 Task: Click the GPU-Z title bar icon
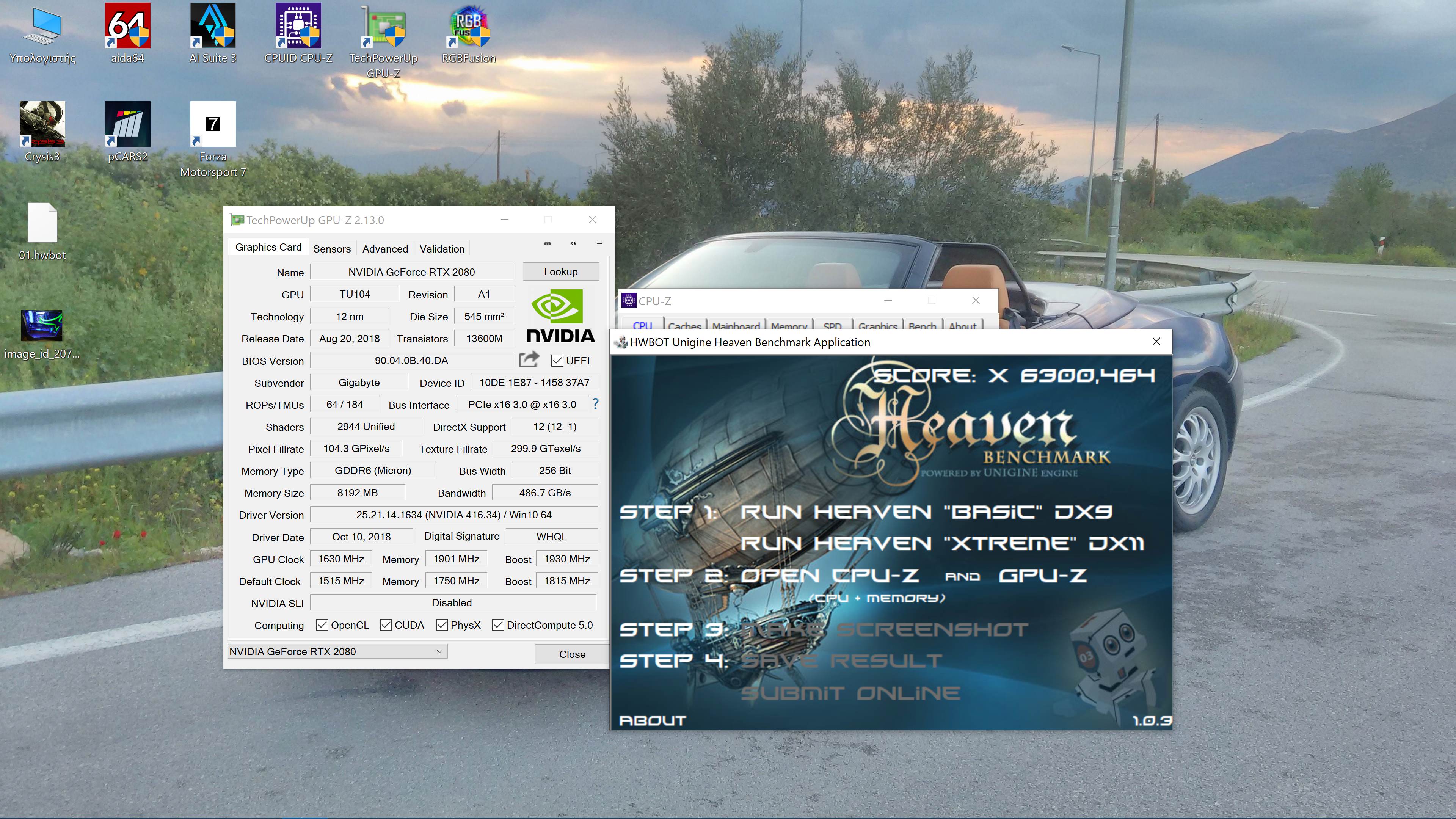tap(237, 220)
